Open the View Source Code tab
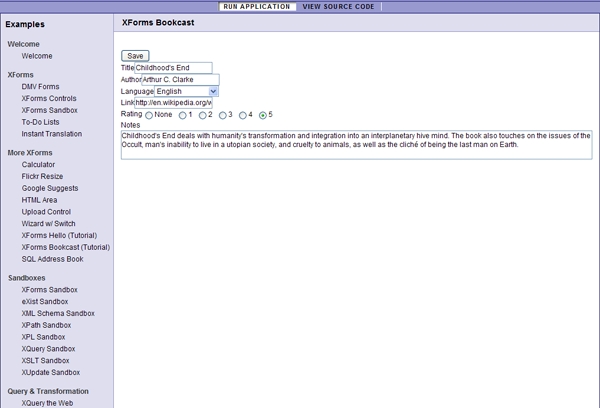Image resolution: width=600 pixels, height=408 pixels. [338, 7]
